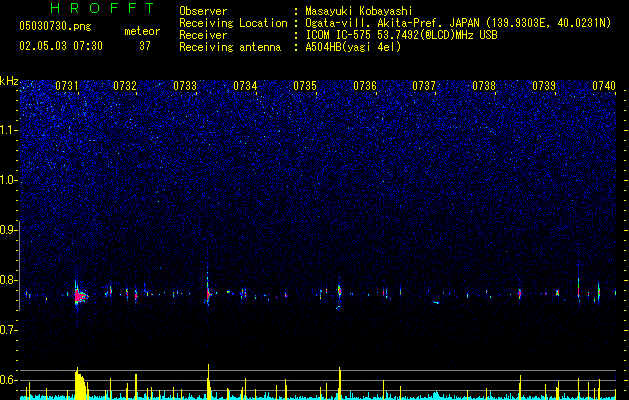Click the 0737 time marker
The width and height of the screenshot is (629, 400).
(424, 86)
